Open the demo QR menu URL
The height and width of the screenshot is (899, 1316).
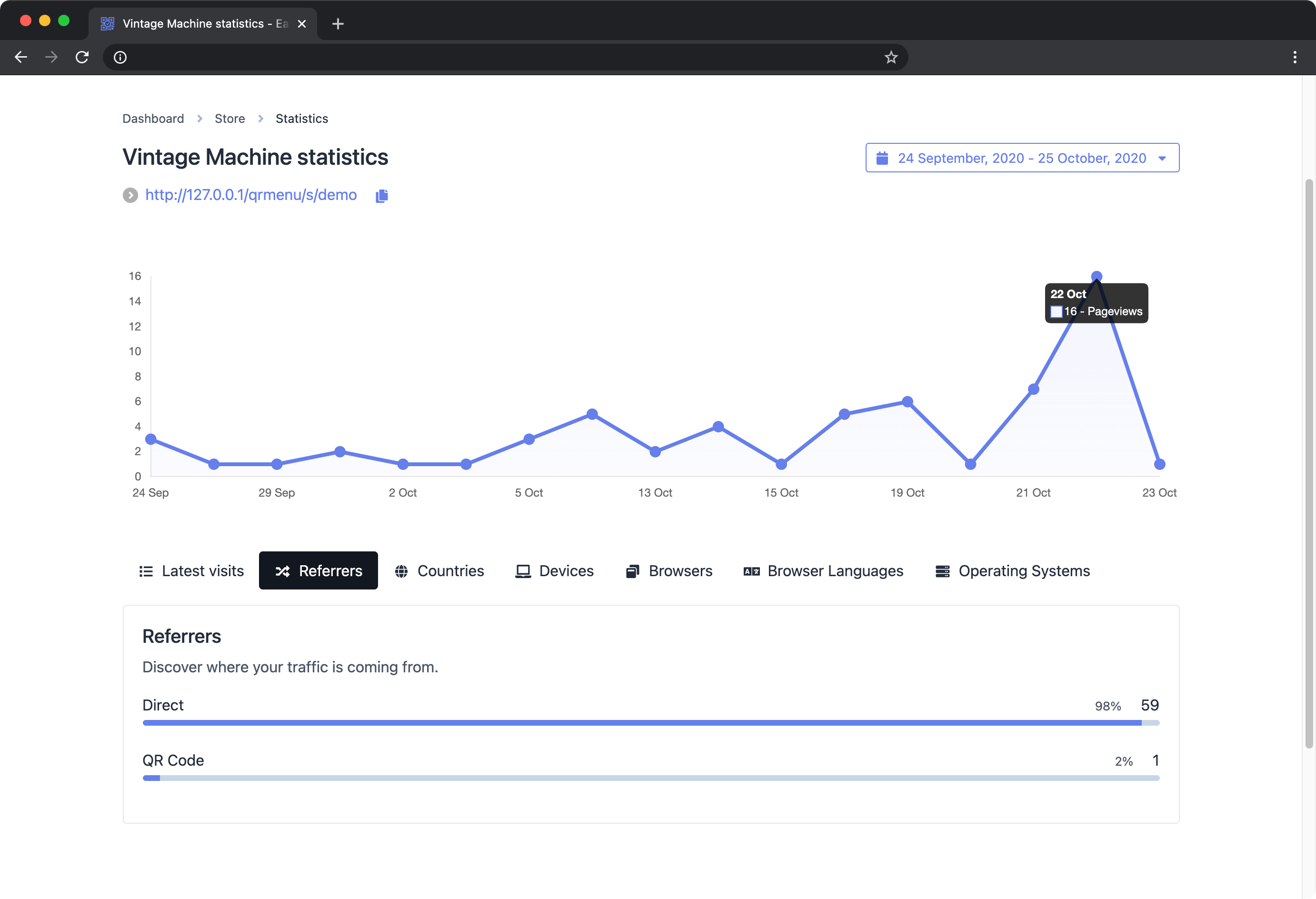251,194
